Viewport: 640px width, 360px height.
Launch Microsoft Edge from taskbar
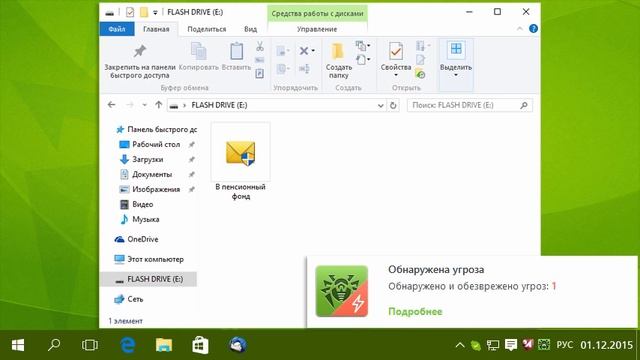click(128, 345)
